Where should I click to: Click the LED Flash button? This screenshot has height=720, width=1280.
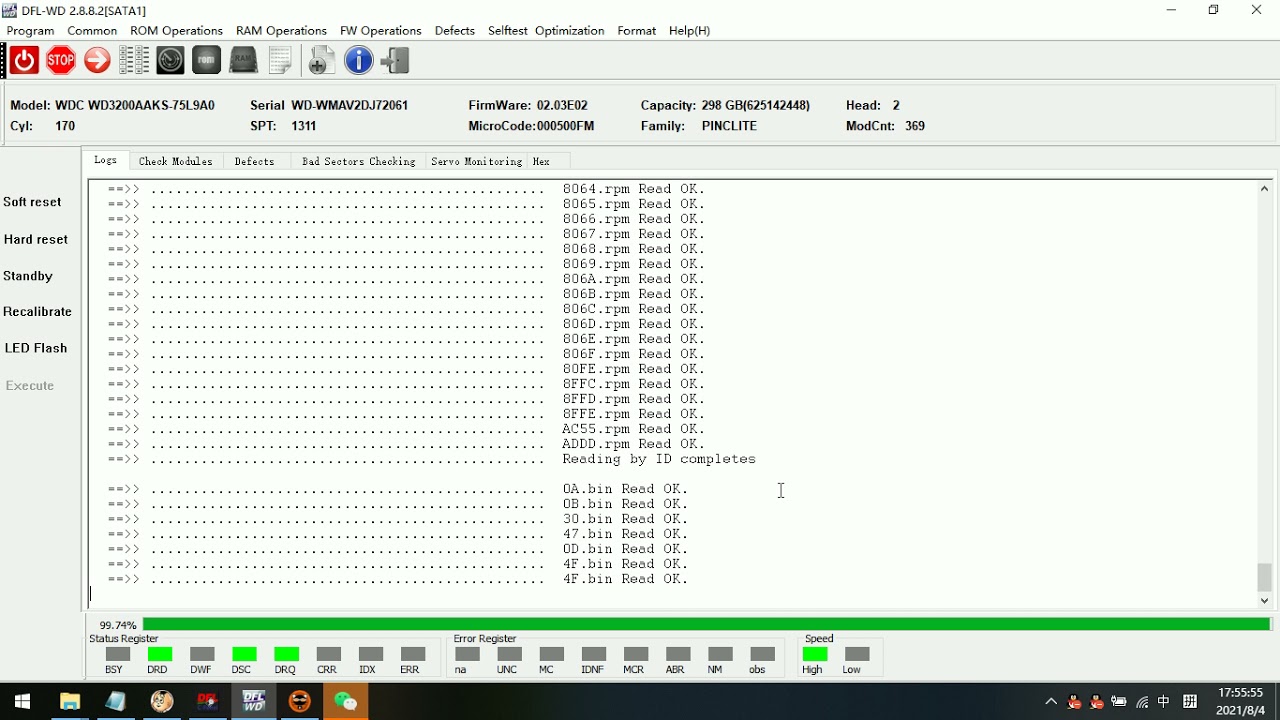[x=36, y=349]
